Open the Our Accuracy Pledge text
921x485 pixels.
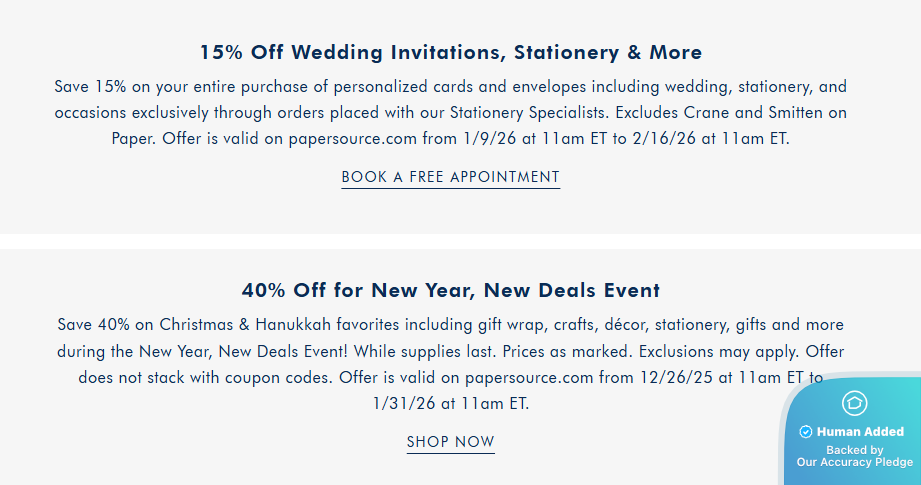click(854, 462)
